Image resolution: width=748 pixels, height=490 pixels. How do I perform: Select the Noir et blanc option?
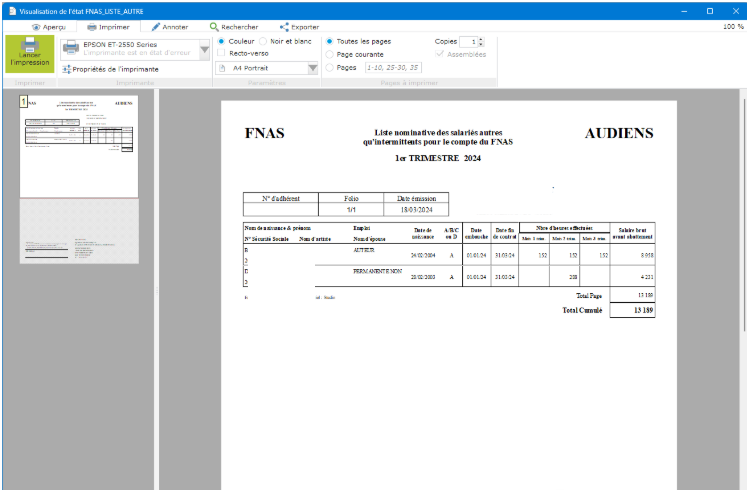click(x=263, y=41)
